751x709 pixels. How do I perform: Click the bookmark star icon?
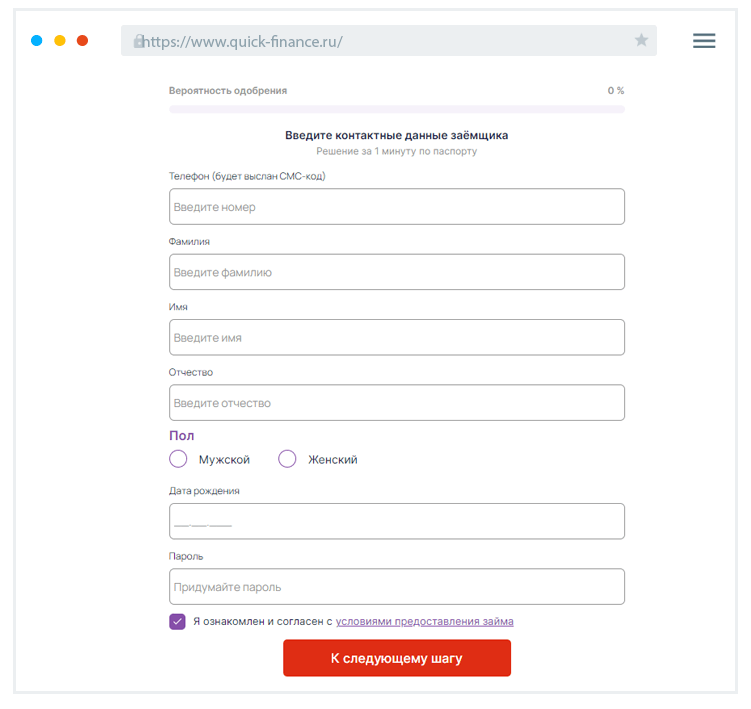pyautogui.click(x=641, y=41)
